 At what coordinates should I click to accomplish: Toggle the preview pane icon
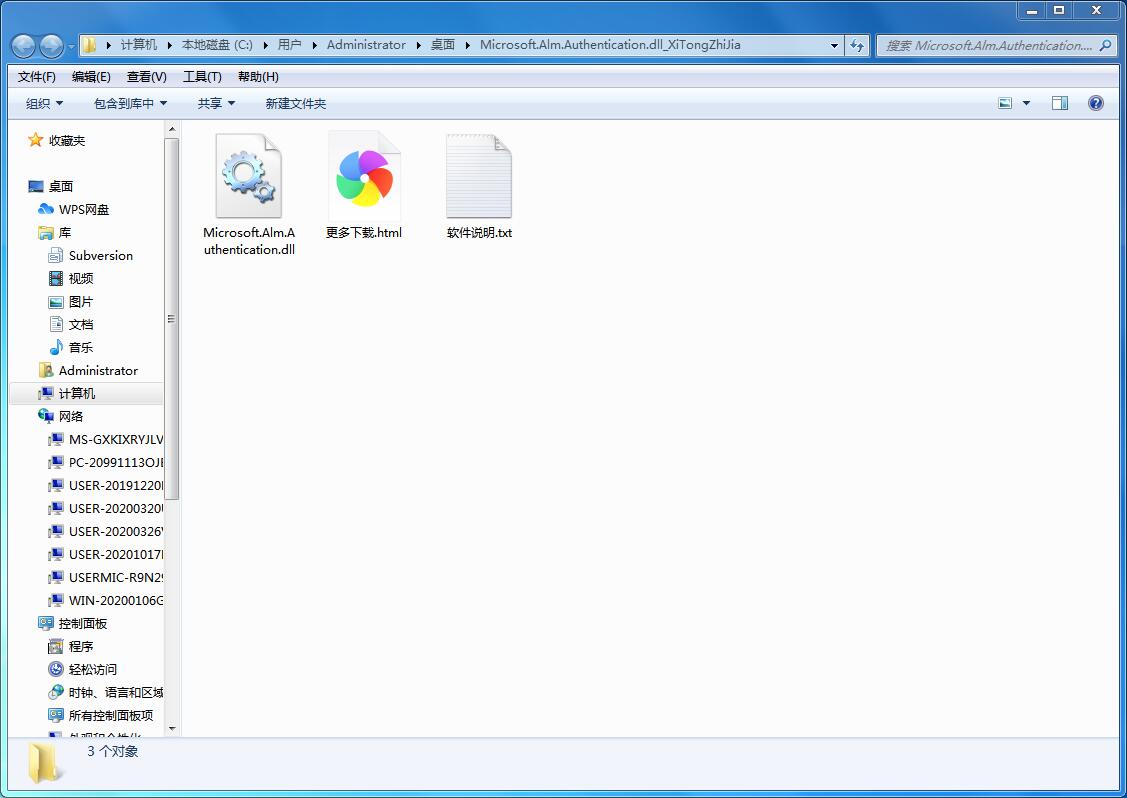click(x=1059, y=104)
